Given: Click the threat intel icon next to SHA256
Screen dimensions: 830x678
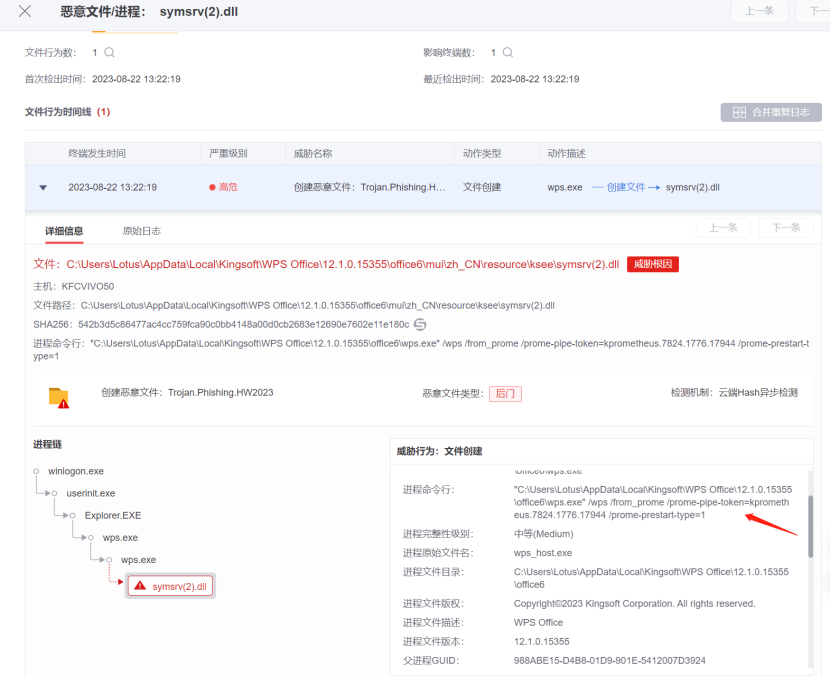Looking at the screenshot, I should (420, 325).
